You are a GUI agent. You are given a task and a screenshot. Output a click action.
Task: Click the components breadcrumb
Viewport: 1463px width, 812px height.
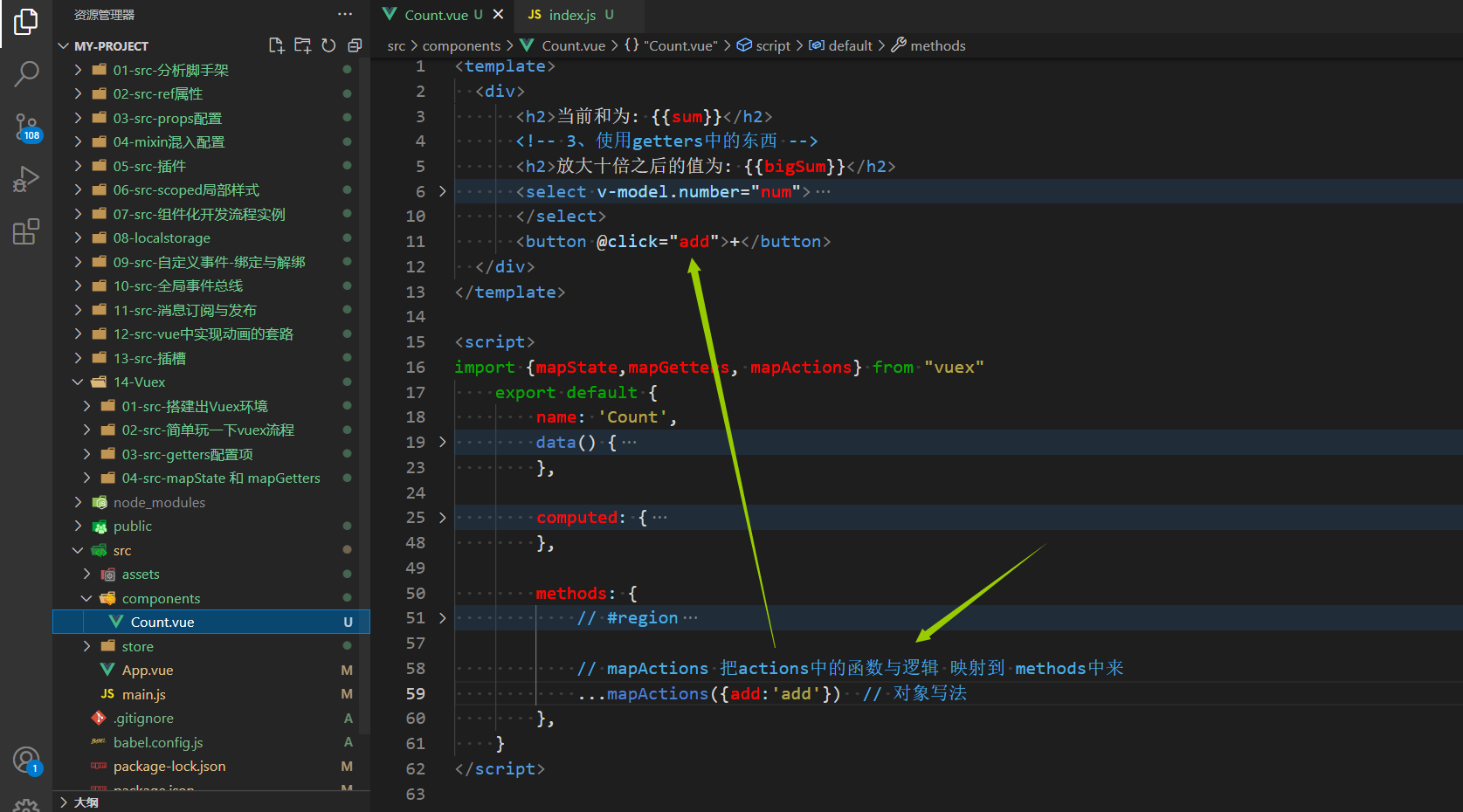pos(461,45)
